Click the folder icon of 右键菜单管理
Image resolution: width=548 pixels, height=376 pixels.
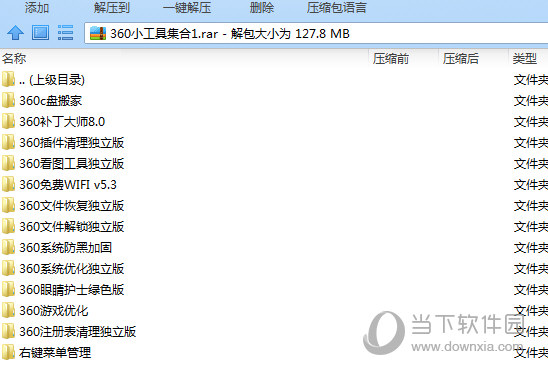point(8,352)
